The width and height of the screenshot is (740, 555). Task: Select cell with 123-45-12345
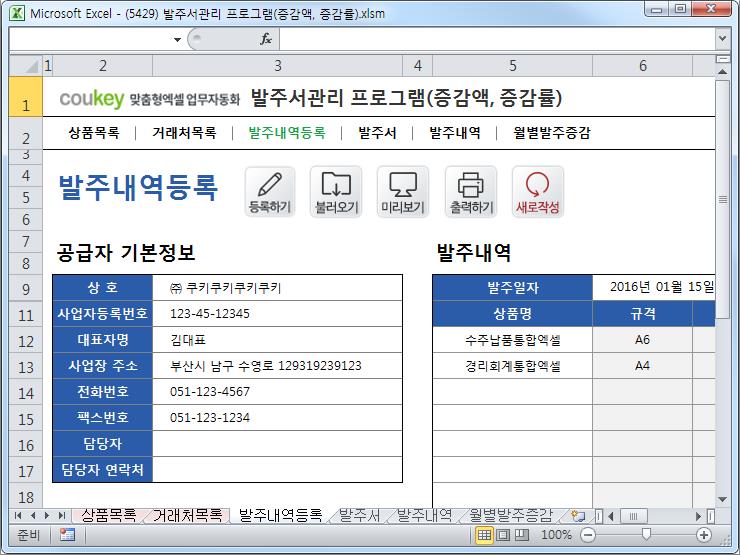(x=278, y=313)
